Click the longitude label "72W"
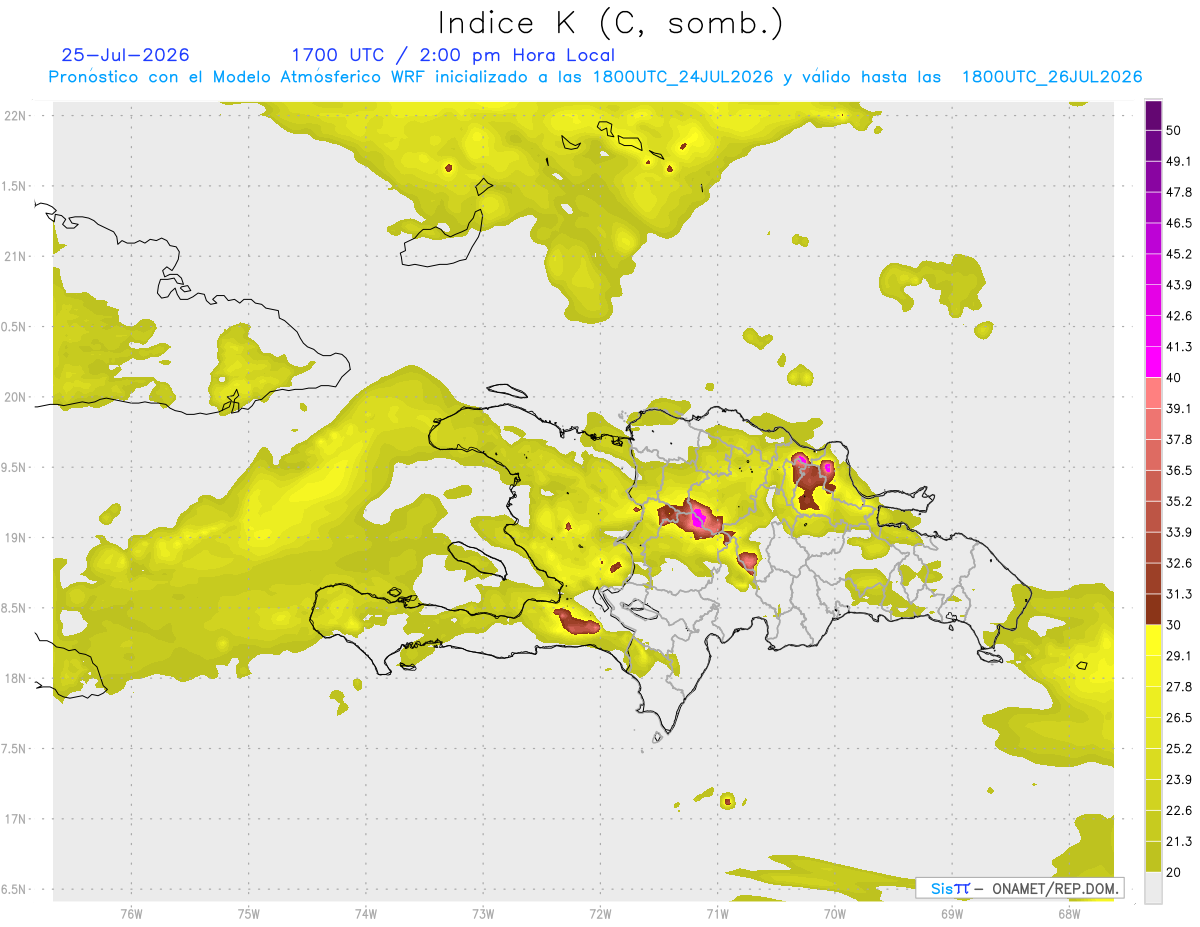This screenshot has height=927, width=1200. [x=600, y=914]
